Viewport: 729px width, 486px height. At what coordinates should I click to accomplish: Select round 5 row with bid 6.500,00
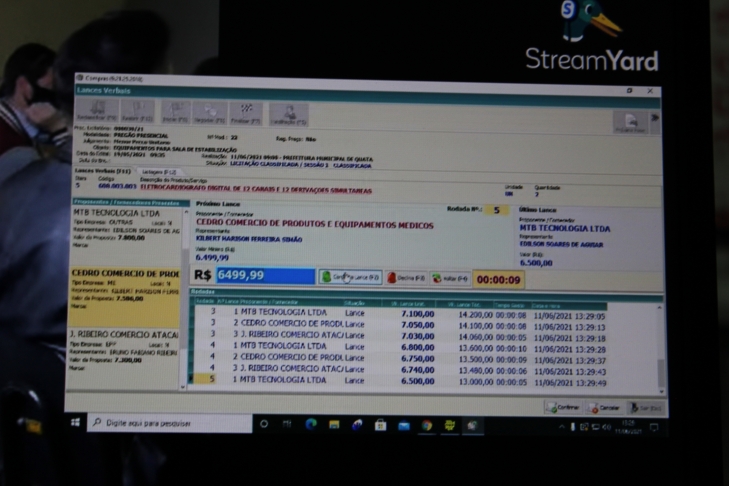400,381
